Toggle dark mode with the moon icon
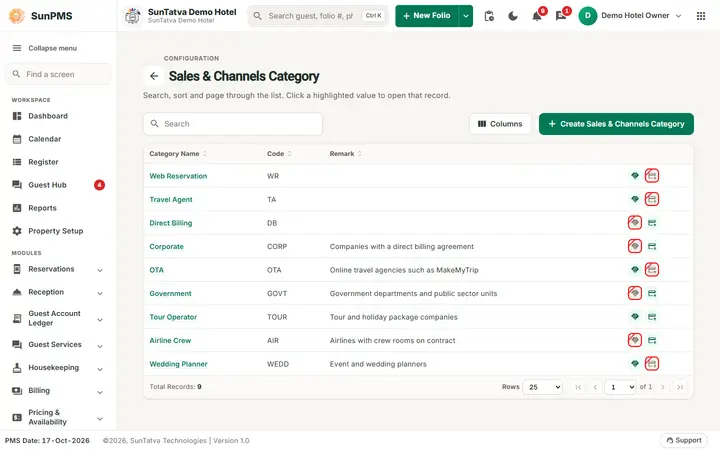The width and height of the screenshot is (720, 450). 512,16
